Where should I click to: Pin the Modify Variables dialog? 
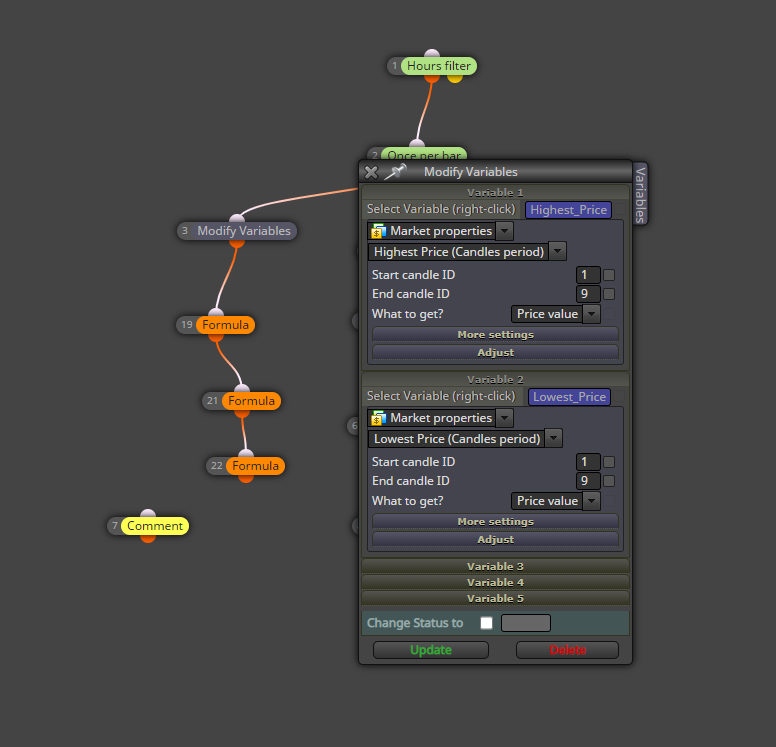pyautogui.click(x=395, y=172)
